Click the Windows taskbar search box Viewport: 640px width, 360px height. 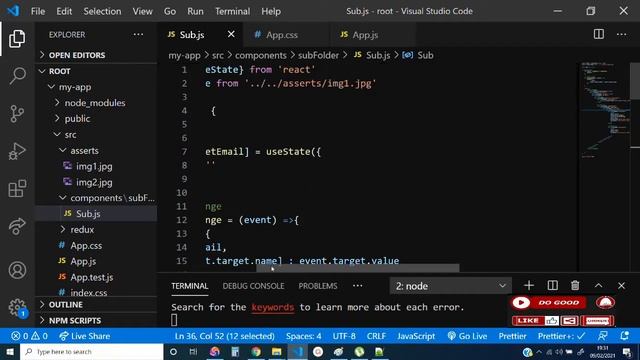[92, 351]
